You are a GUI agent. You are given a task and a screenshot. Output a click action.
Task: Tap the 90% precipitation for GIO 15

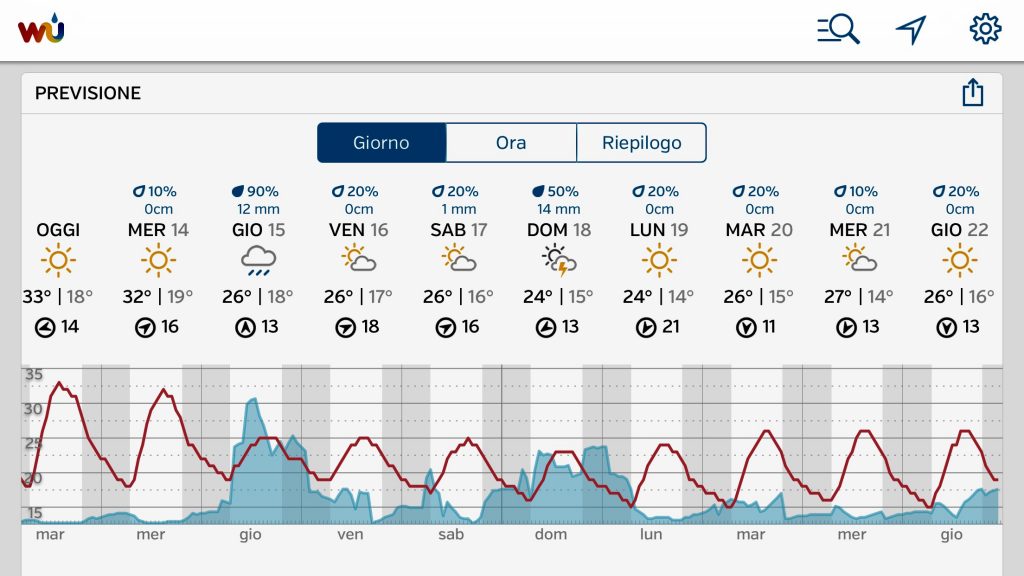pyautogui.click(x=255, y=191)
